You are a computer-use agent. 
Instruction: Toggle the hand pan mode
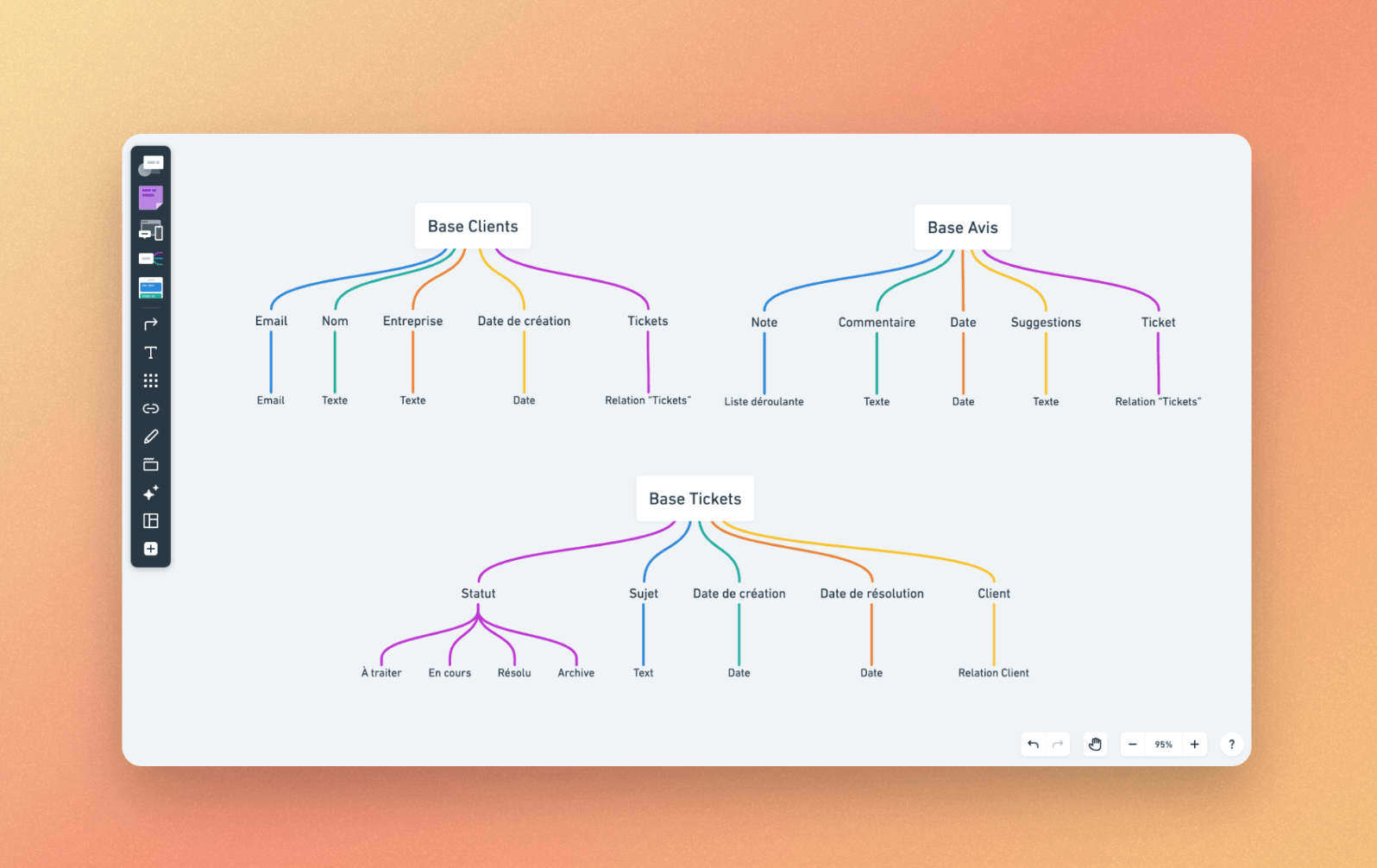click(1095, 744)
